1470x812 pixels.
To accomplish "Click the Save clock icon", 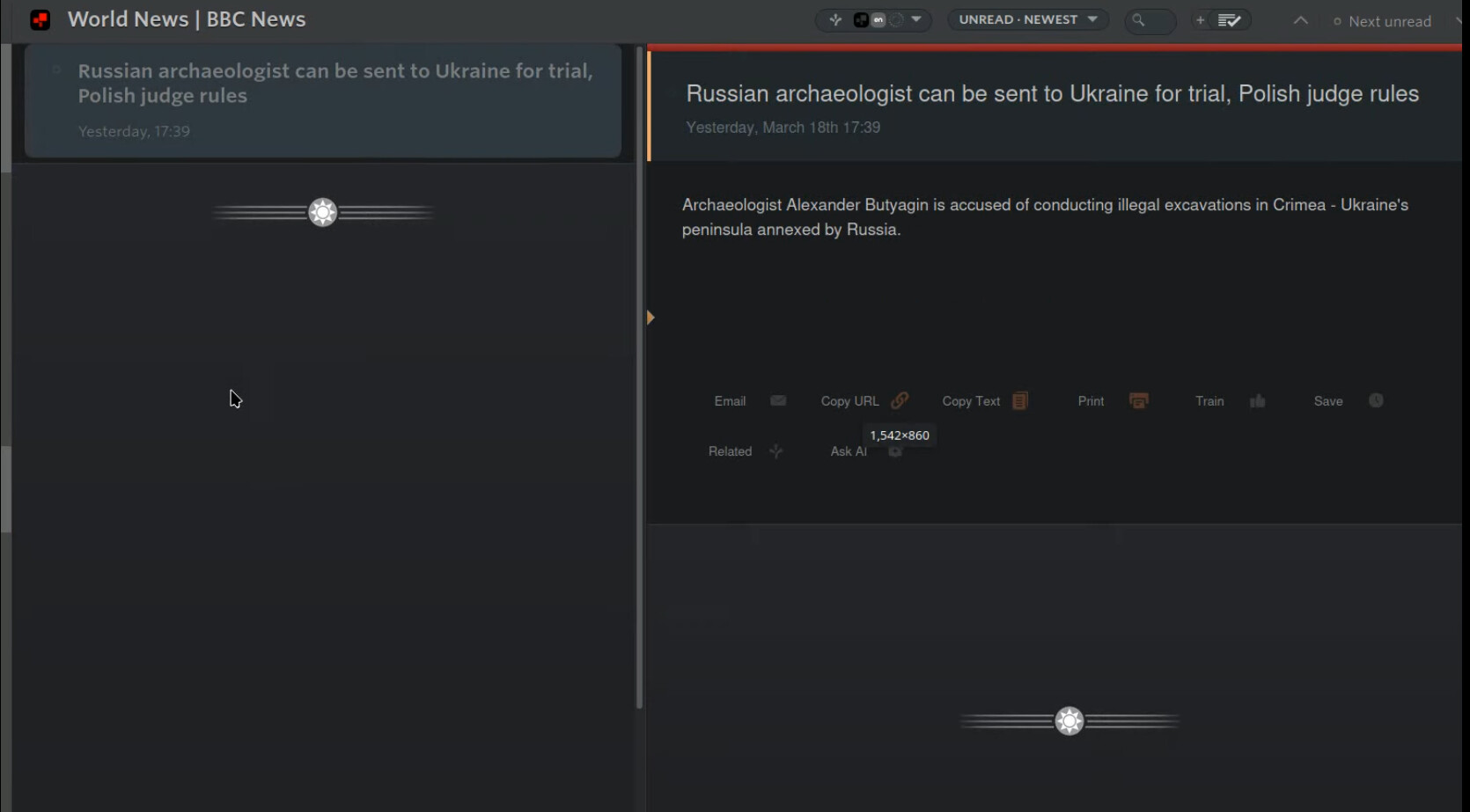I will tap(1376, 401).
